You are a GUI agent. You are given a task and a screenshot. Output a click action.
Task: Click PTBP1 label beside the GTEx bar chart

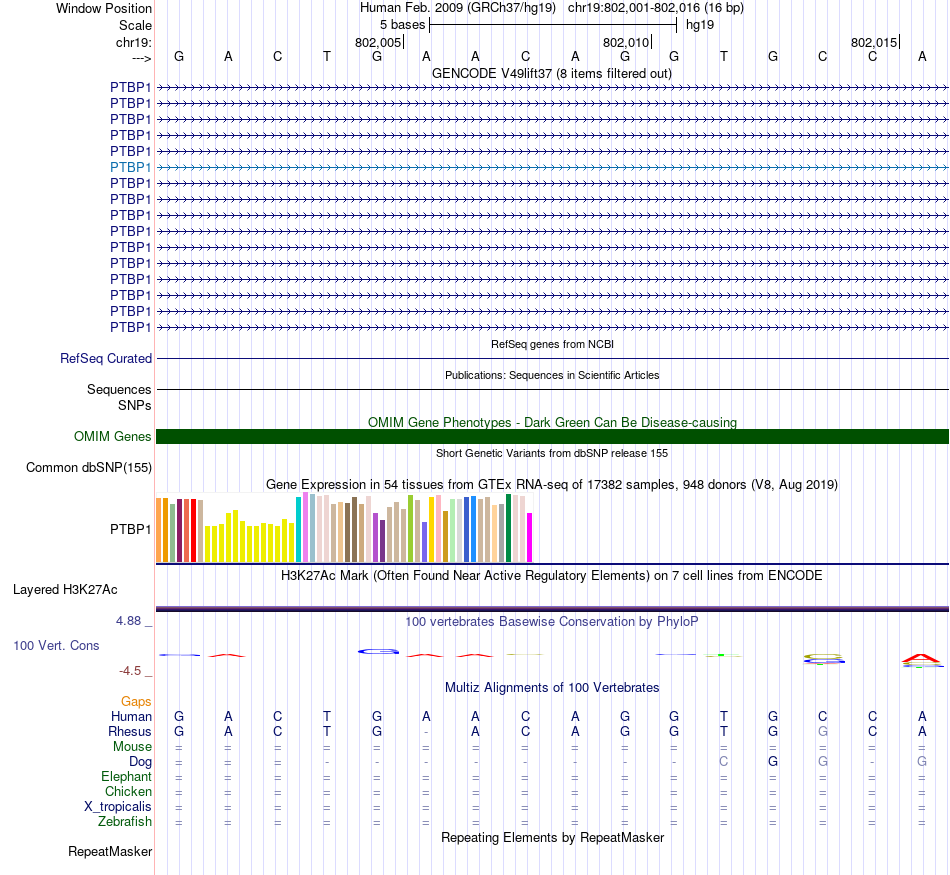130,529
